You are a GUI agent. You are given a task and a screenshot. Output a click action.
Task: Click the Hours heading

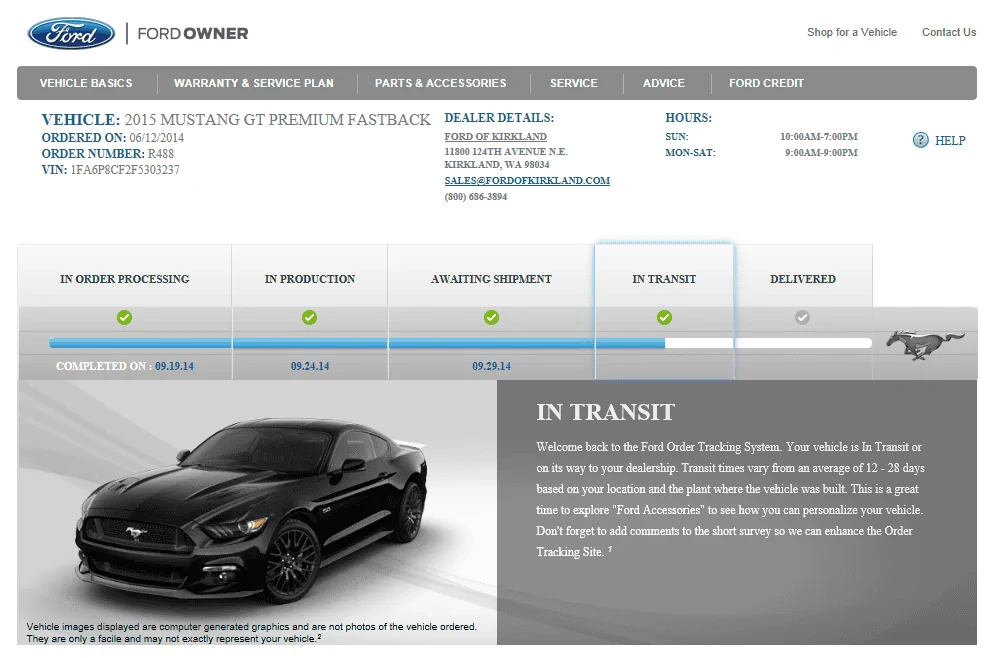[x=688, y=118]
